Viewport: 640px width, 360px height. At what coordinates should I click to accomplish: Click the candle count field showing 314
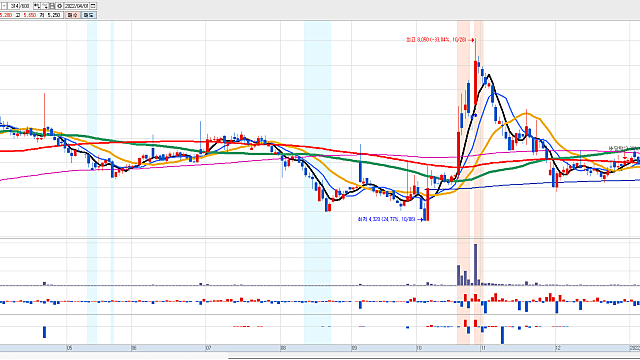click(14, 6)
